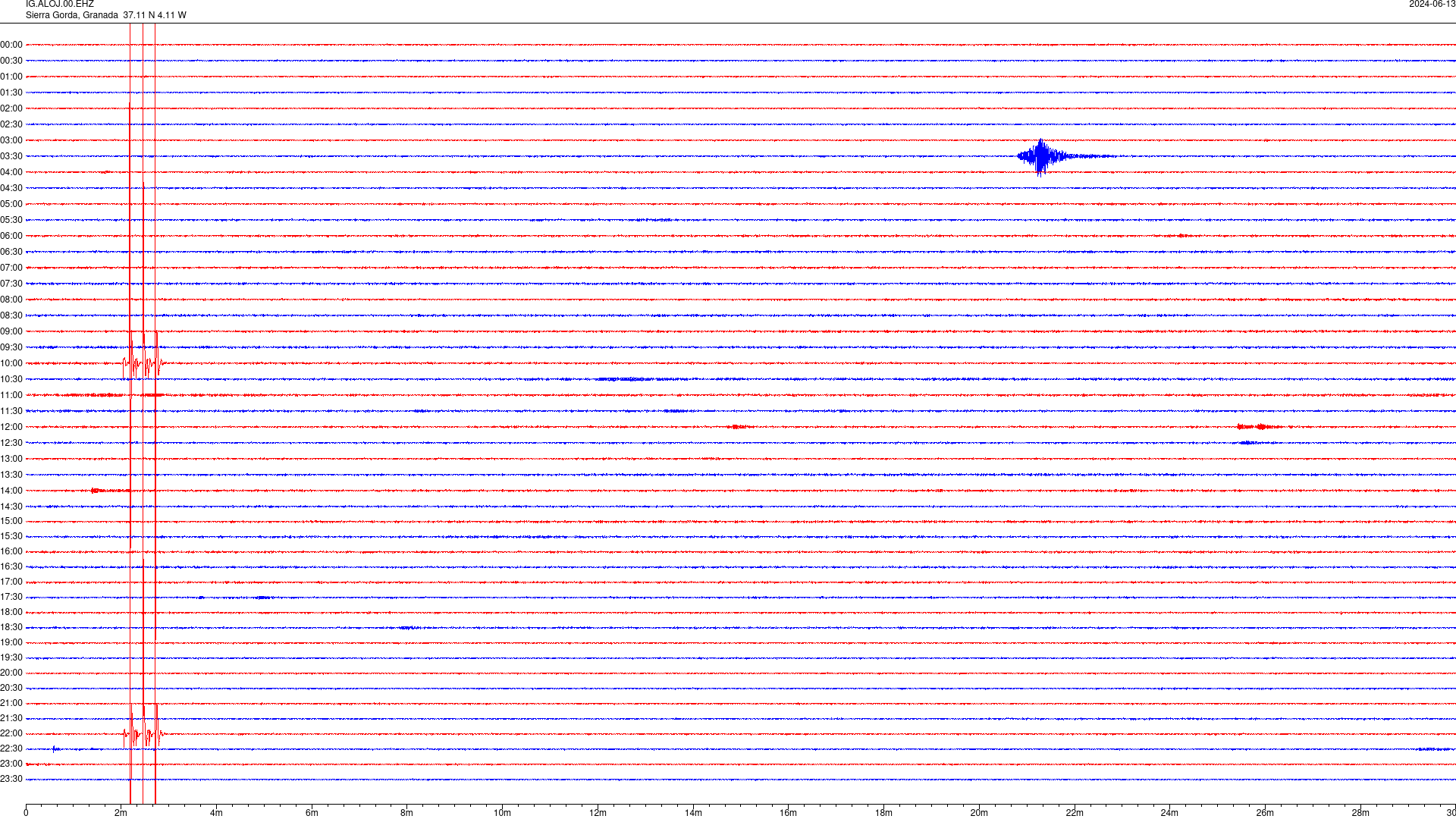Image resolution: width=1456 pixels, height=819 pixels.
Task: Select the 12:30 time label
Action: pyautogui.click(x=11, y=443)
